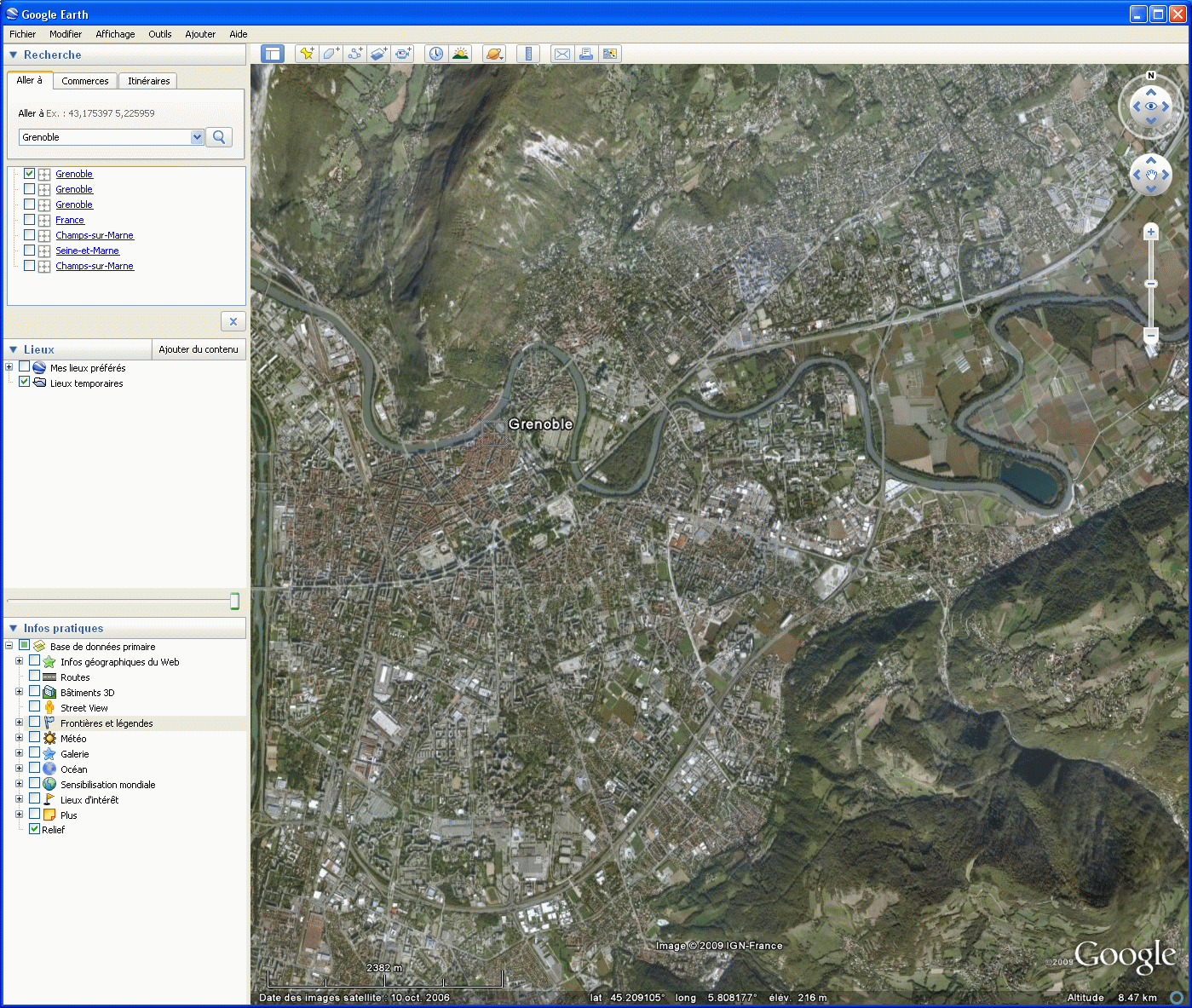
Task: View in Google Maps toolbar icon
Action: [x=610, y=54]
